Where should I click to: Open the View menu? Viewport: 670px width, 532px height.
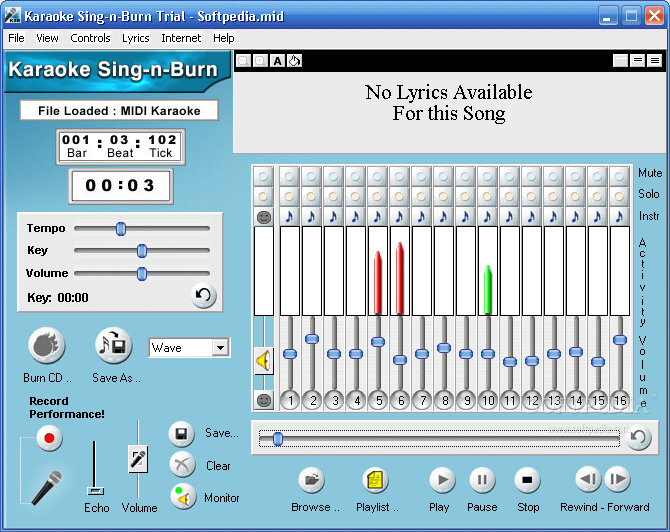click(47, 38)
